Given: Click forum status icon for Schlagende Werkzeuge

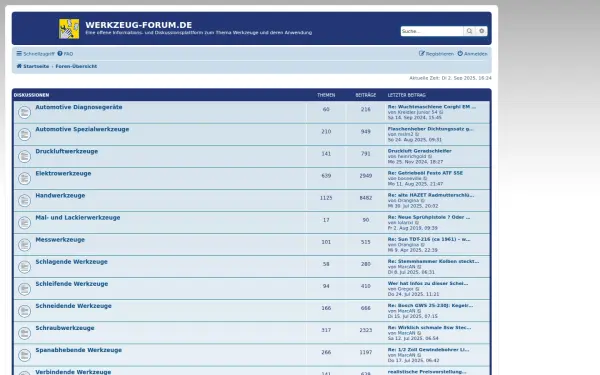Looking at the screenshot, I should tap(24, 267).
